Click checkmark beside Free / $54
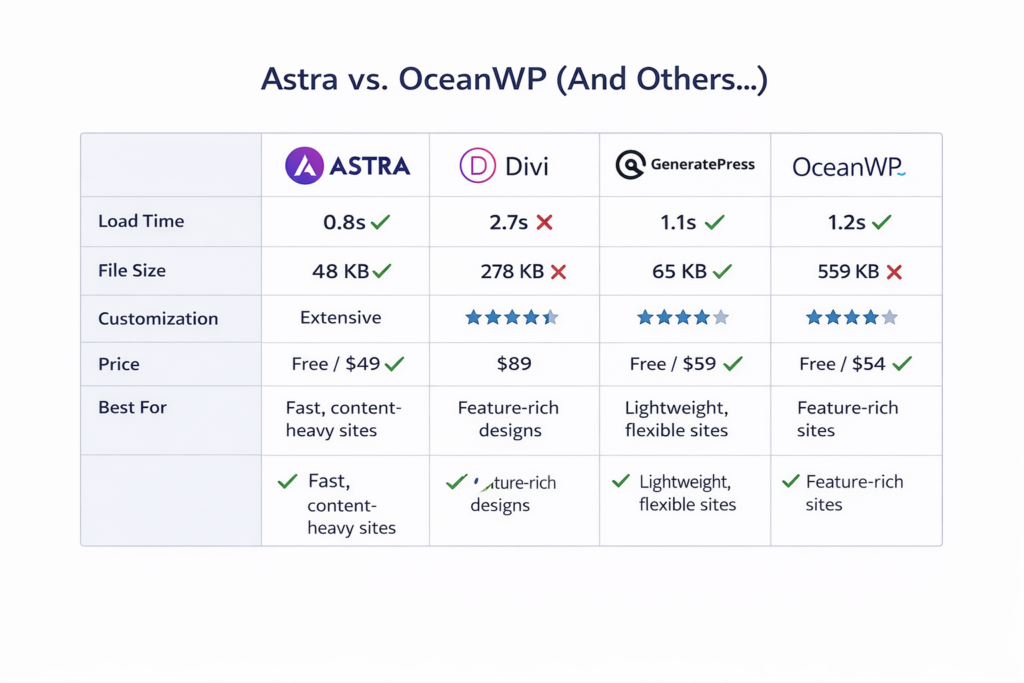This screenshot has height=683, width=1024. pos(902,364)
